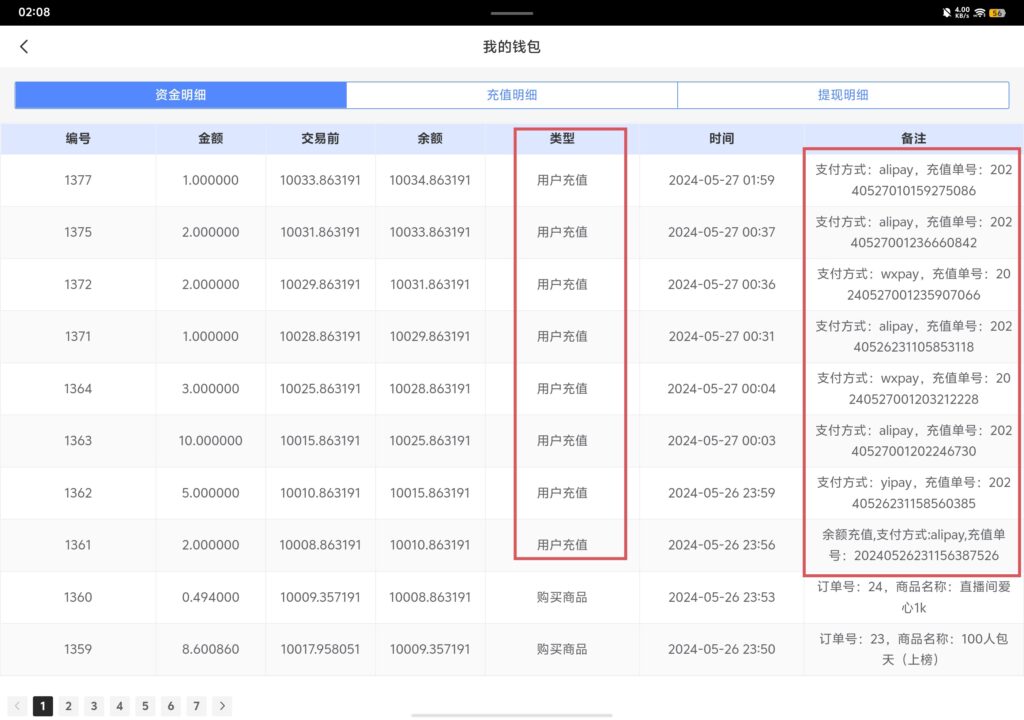Switch to the 充值明细 tab

511,94
